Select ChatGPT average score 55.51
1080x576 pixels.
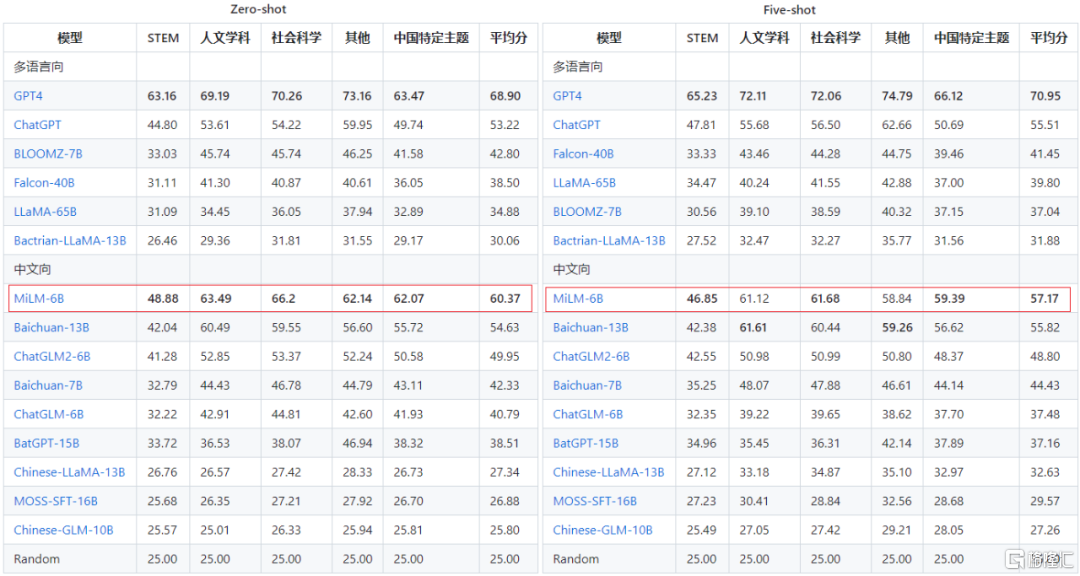tap(1045, 125)
